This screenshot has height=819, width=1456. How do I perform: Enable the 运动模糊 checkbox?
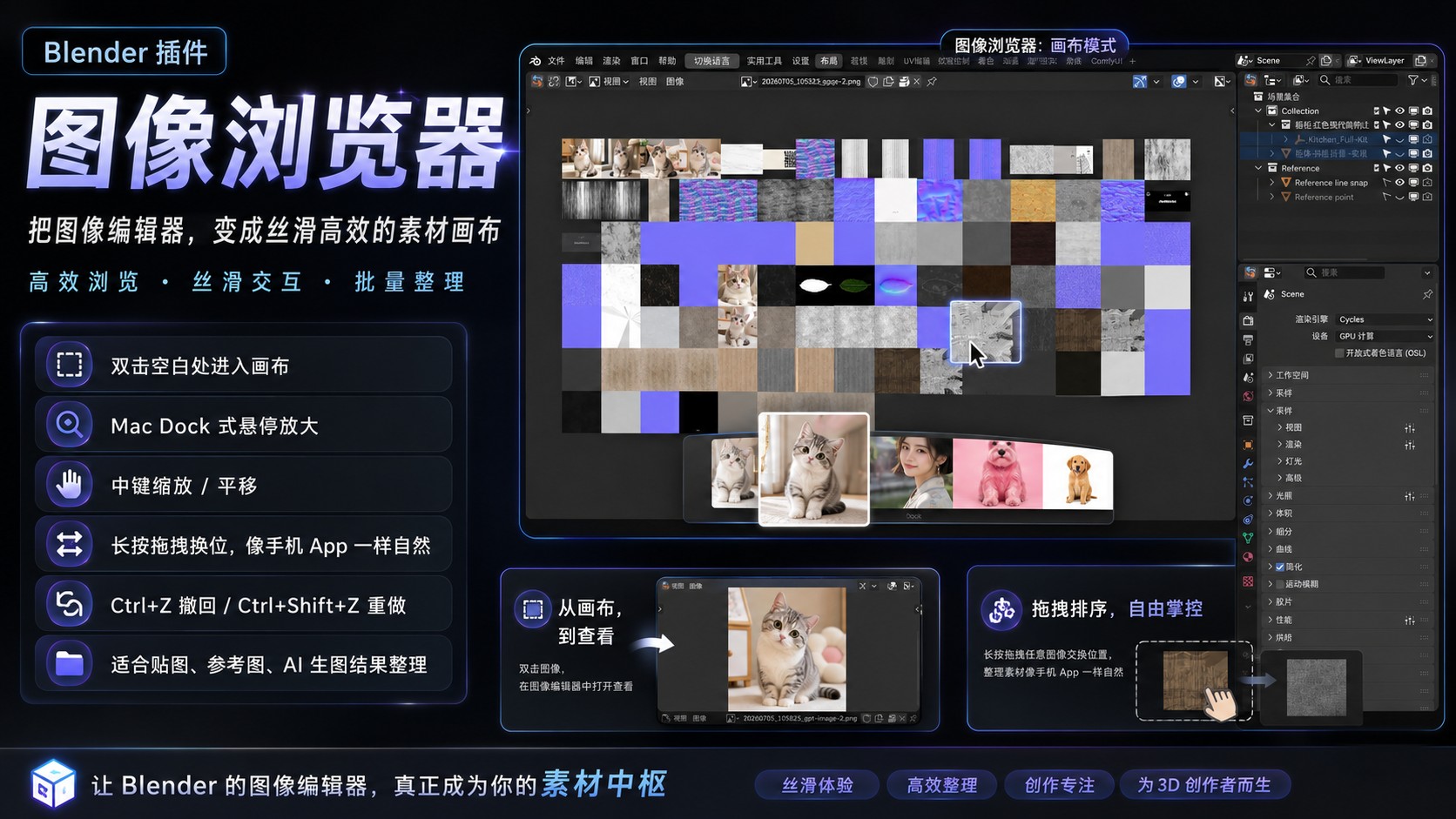1280,584
